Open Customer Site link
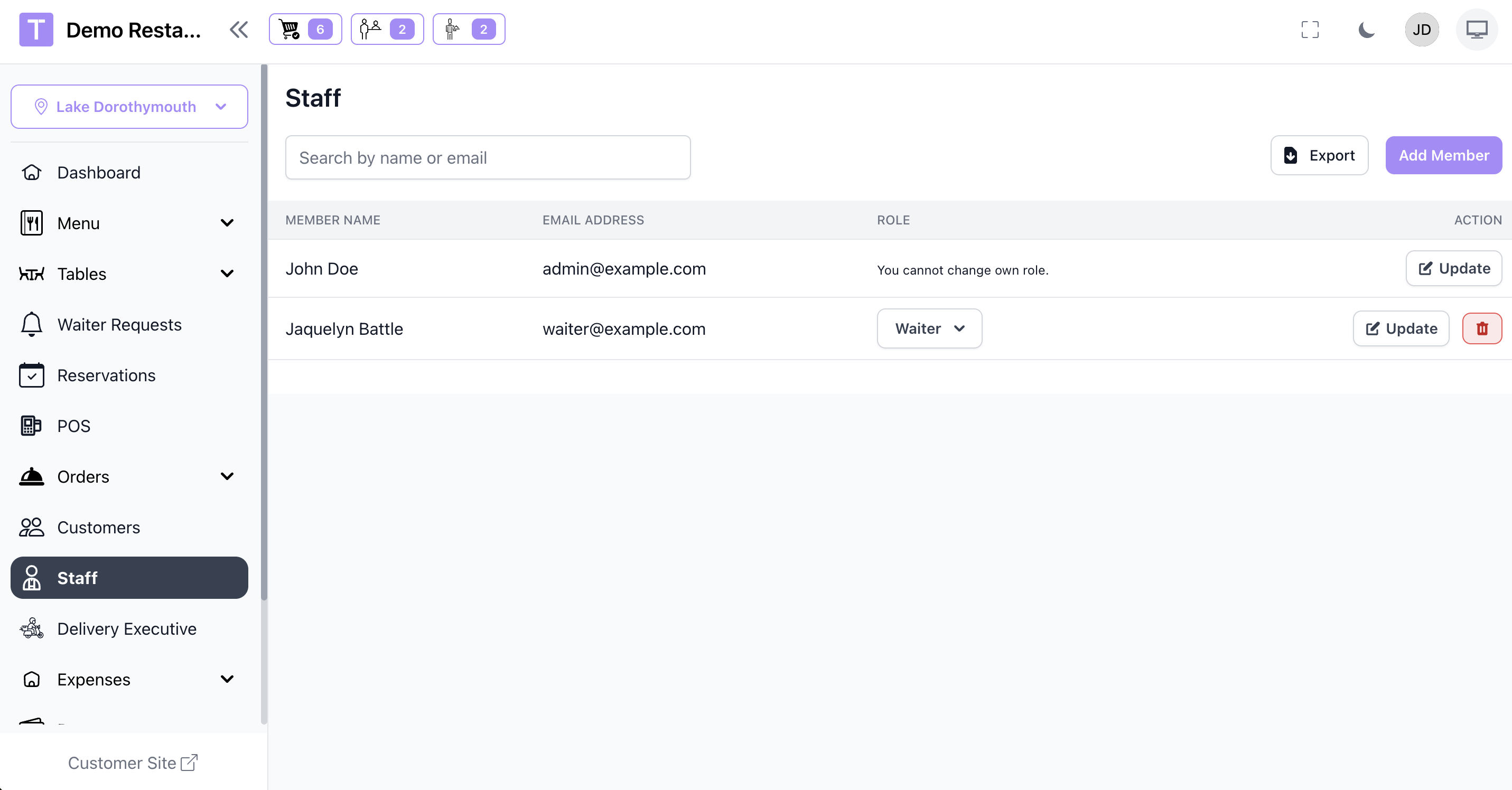 (133, 763)
